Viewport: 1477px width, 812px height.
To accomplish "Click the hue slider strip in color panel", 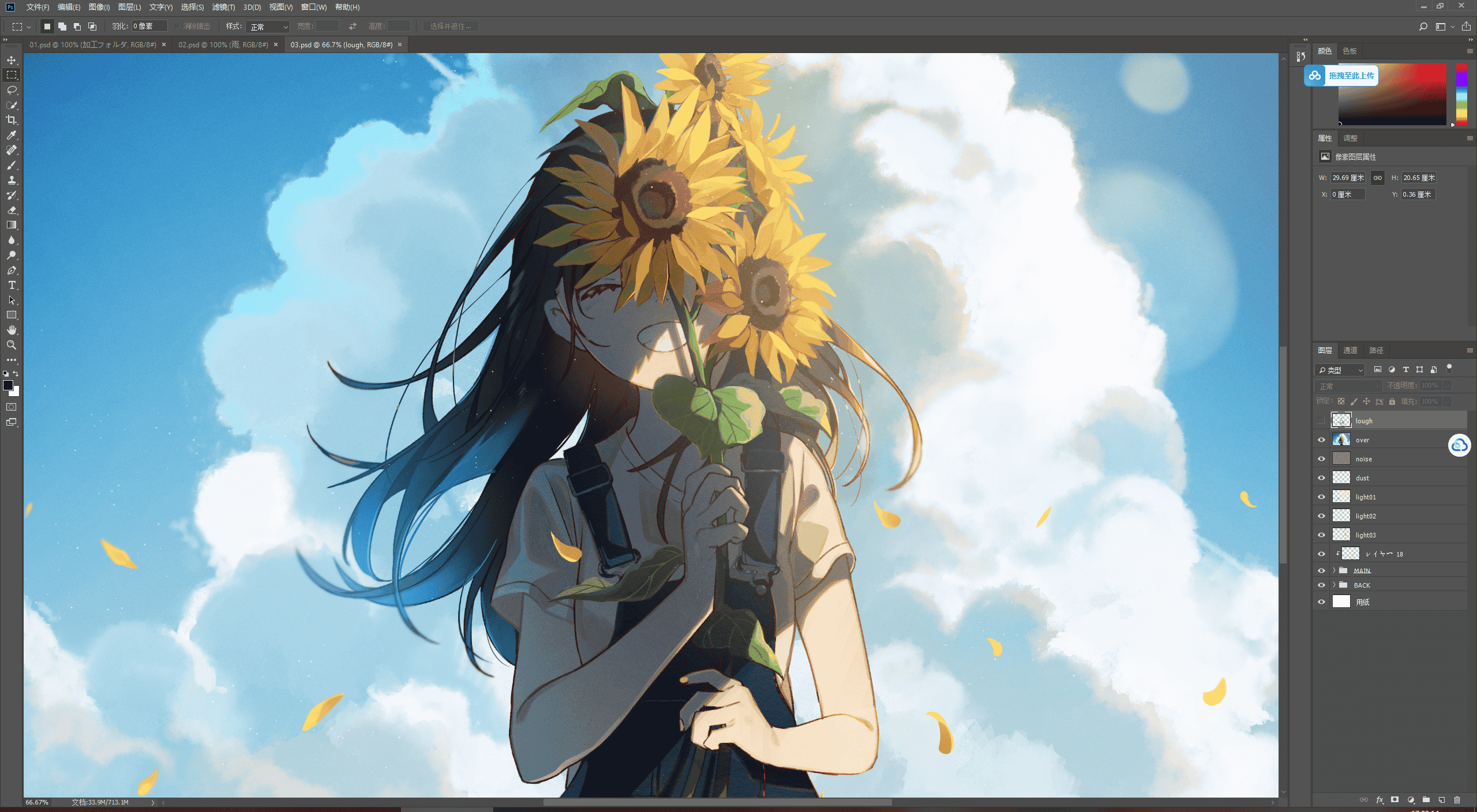I will 1461,95.
